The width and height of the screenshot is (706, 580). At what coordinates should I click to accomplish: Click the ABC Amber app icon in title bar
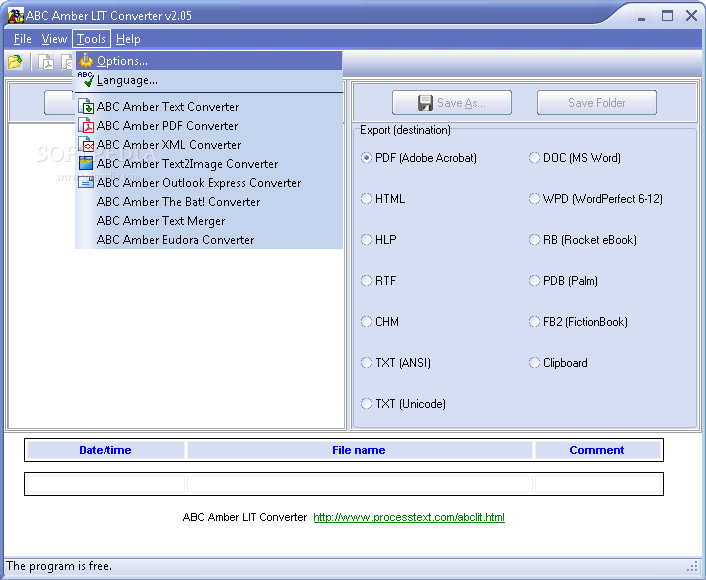(15, 15)
